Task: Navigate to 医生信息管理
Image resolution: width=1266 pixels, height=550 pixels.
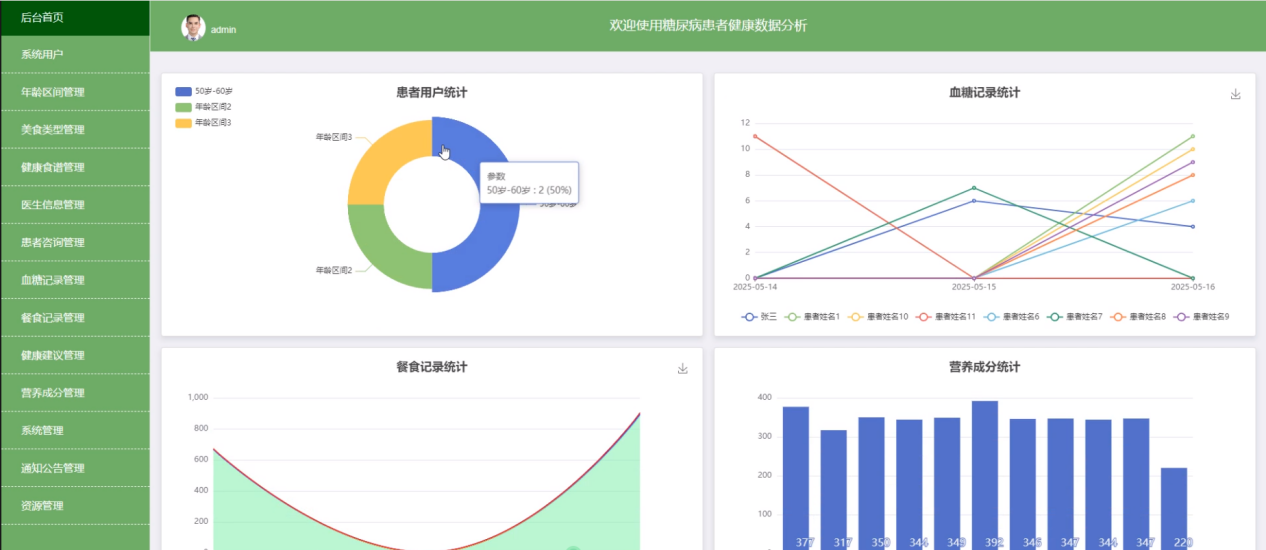Action: (75, 205)
